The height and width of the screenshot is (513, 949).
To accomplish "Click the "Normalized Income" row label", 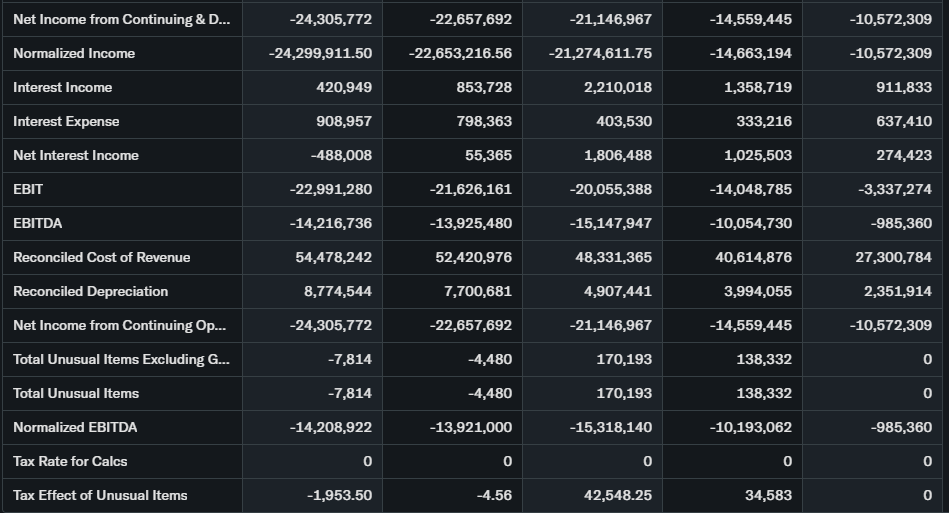I will [x=74, y=53].
